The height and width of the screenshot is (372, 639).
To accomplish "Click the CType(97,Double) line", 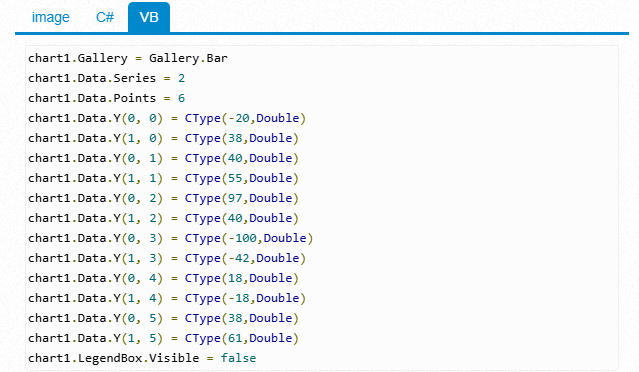I will 163,198.
